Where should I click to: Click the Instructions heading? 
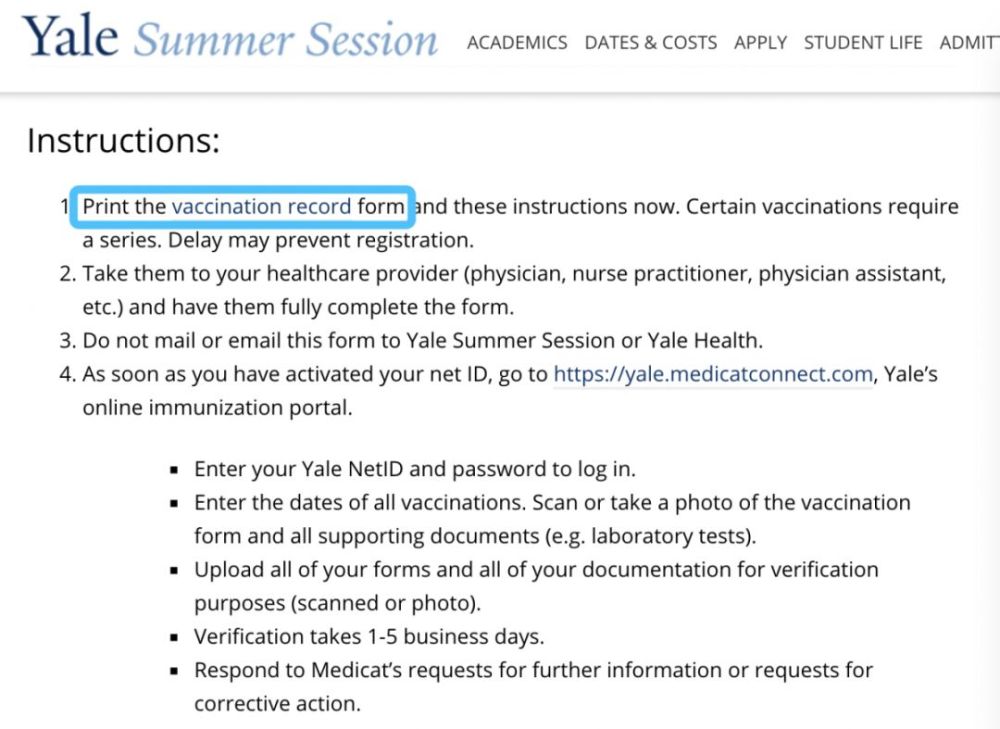point(123,141)
